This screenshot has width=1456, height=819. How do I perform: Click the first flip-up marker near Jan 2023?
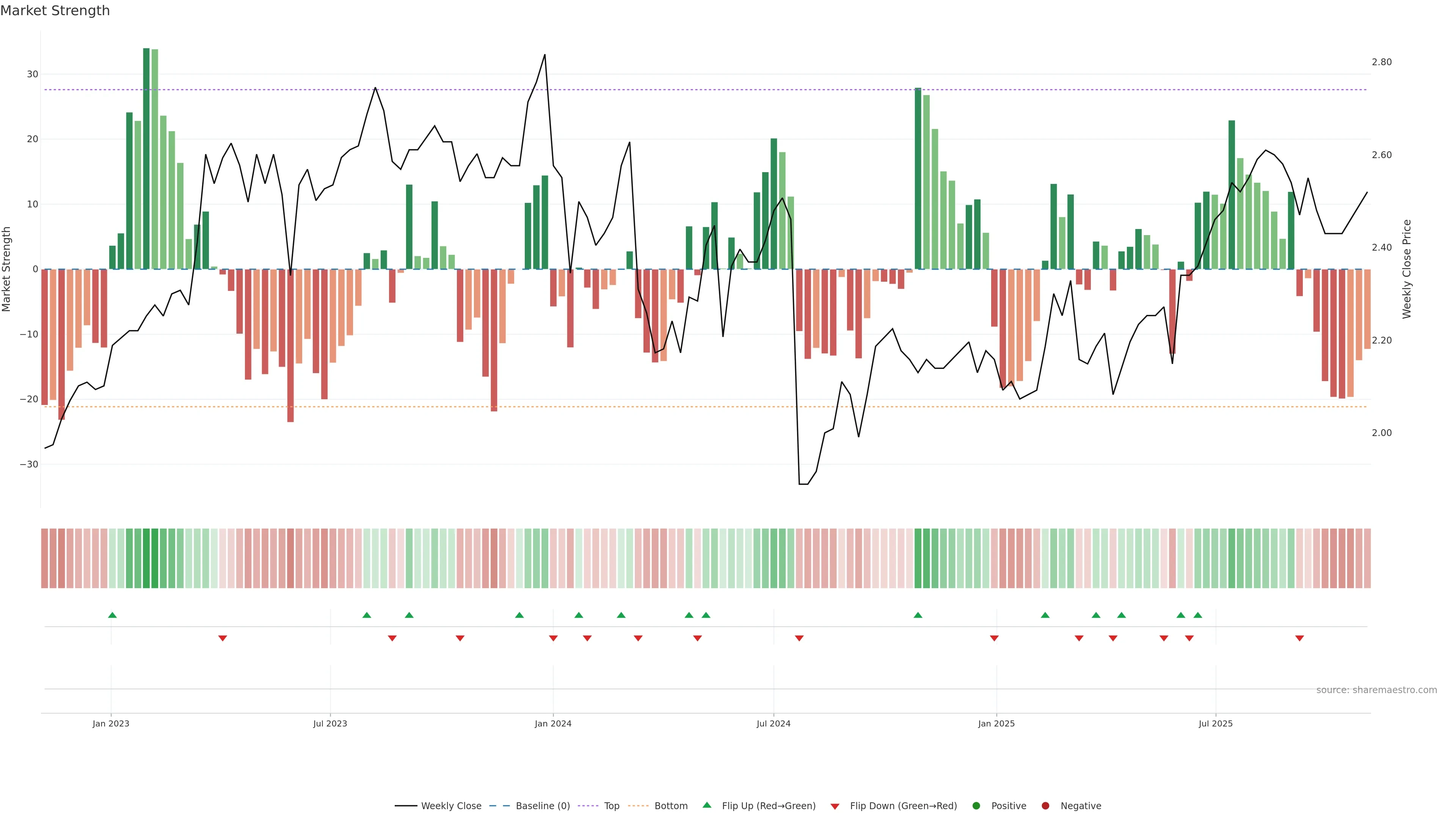tap(113, 615)
